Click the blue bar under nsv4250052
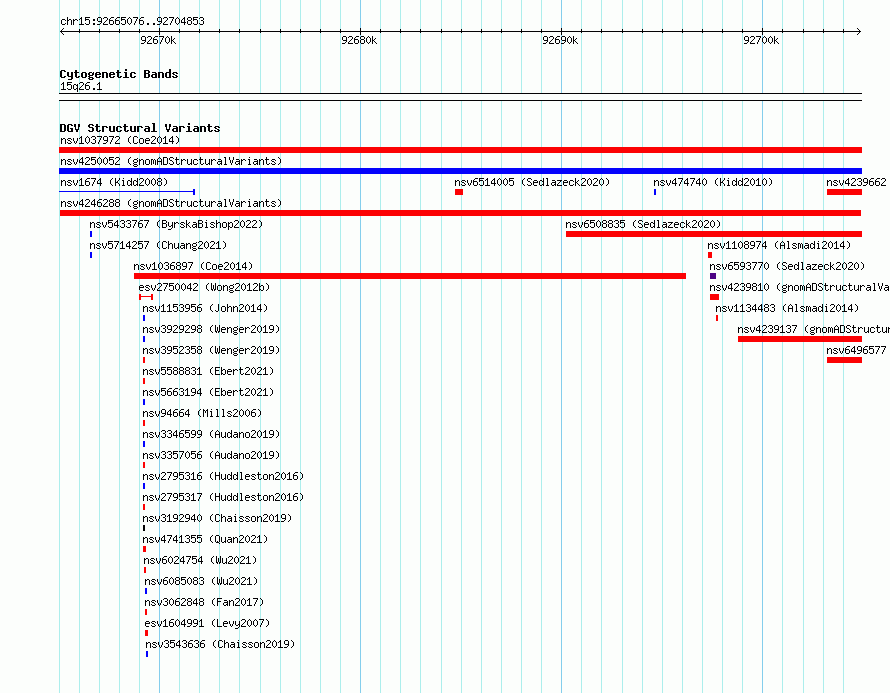Viewport: 890px width, 693px height. (460, 171)
